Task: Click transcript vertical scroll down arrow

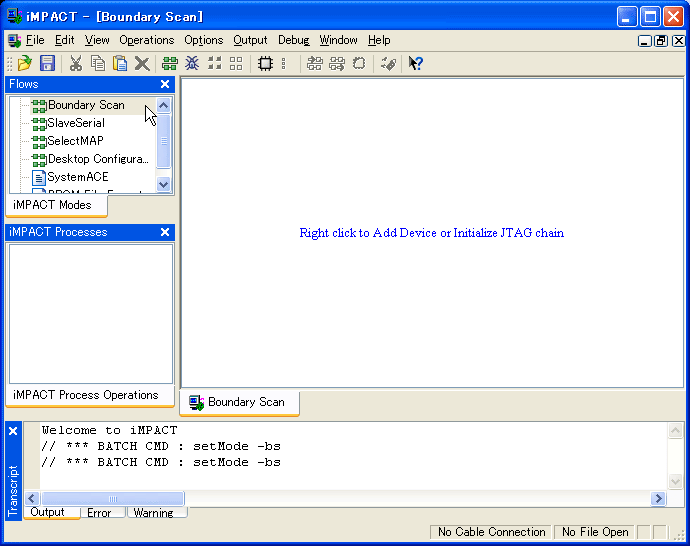Action: (x=675, y=481)
